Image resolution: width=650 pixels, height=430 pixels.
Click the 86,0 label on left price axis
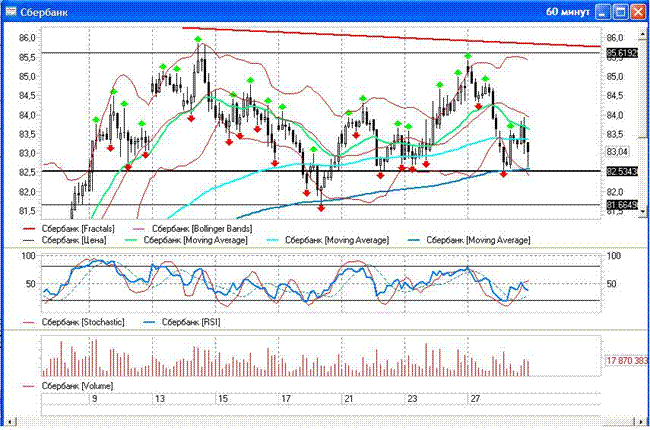click(x=27, y=38)
